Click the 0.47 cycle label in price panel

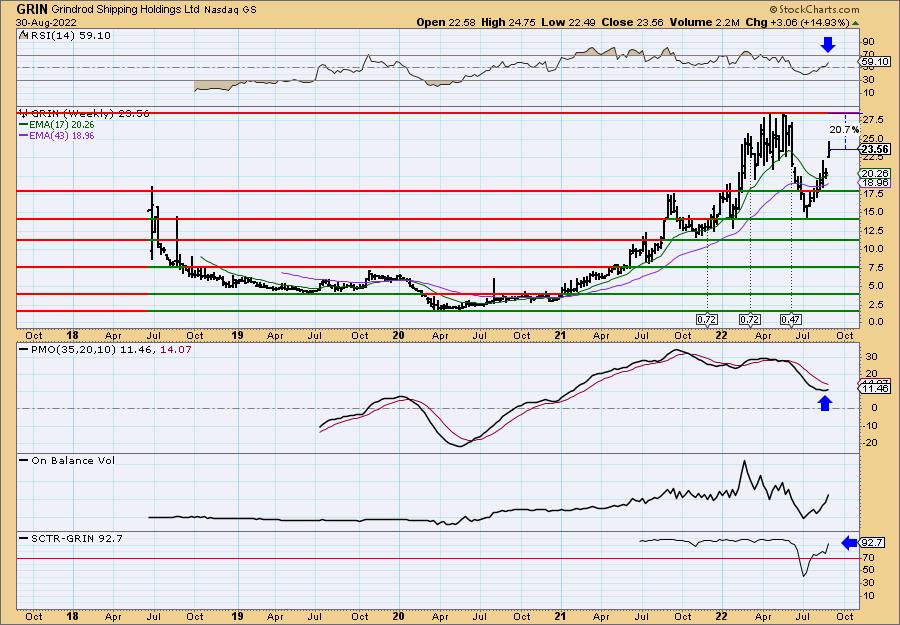click(790, 319)
